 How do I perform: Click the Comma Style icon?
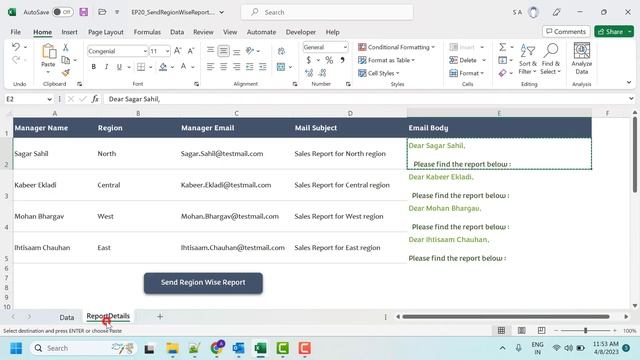tap(342, 60)
